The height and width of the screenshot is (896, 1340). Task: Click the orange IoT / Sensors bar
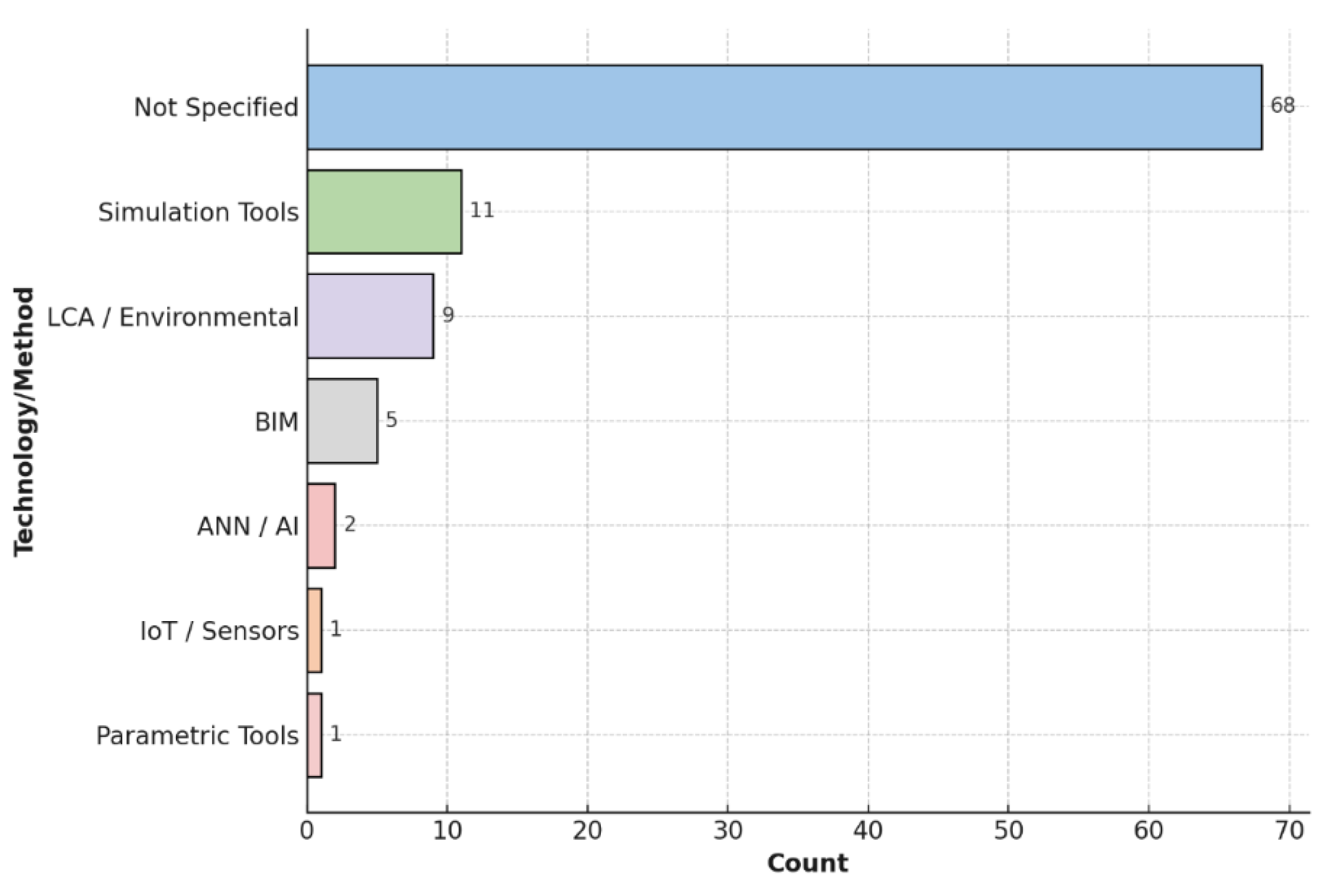pos(314,630)
